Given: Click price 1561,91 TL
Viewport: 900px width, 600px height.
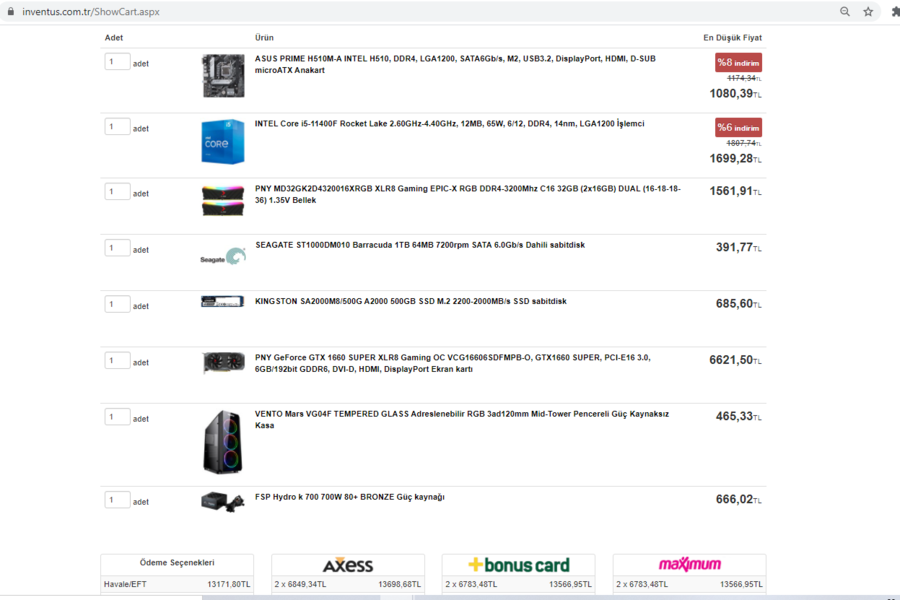Looking at the screenshot, I should click(x=735, y=191).
